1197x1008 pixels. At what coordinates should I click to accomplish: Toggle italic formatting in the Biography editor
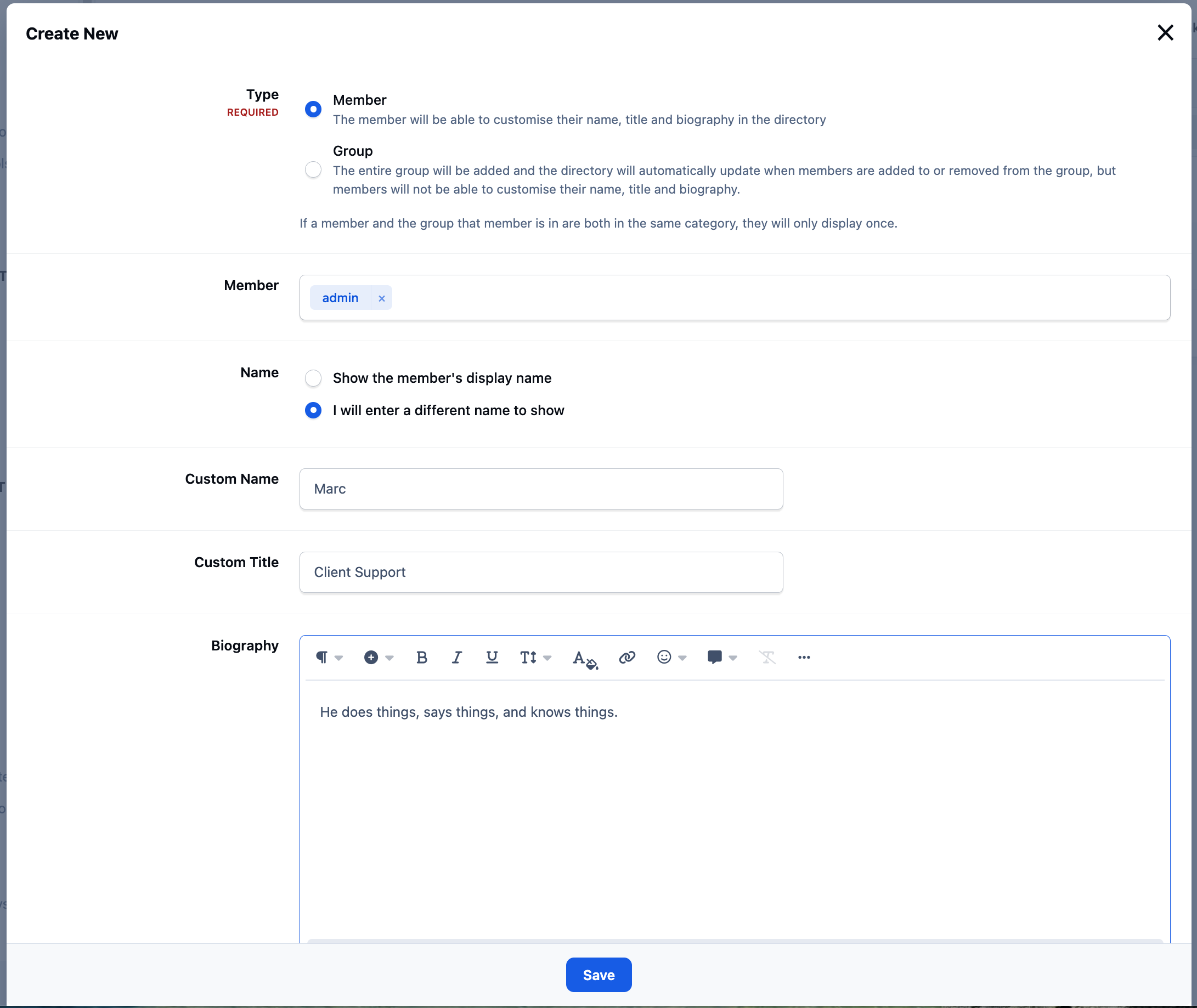(x=457, y=657)
